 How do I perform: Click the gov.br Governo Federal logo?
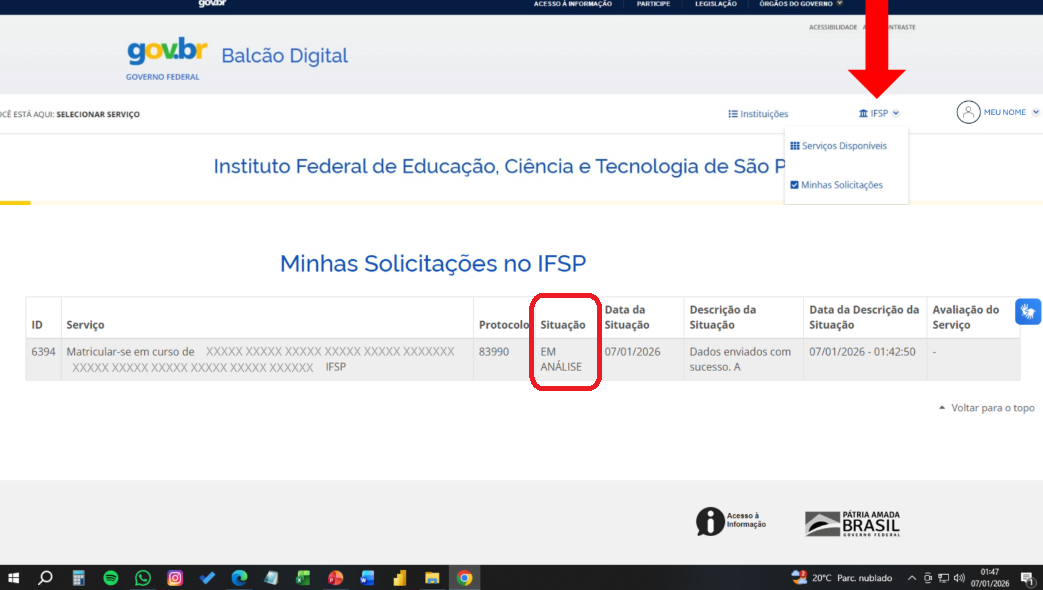tap(164, 59)
